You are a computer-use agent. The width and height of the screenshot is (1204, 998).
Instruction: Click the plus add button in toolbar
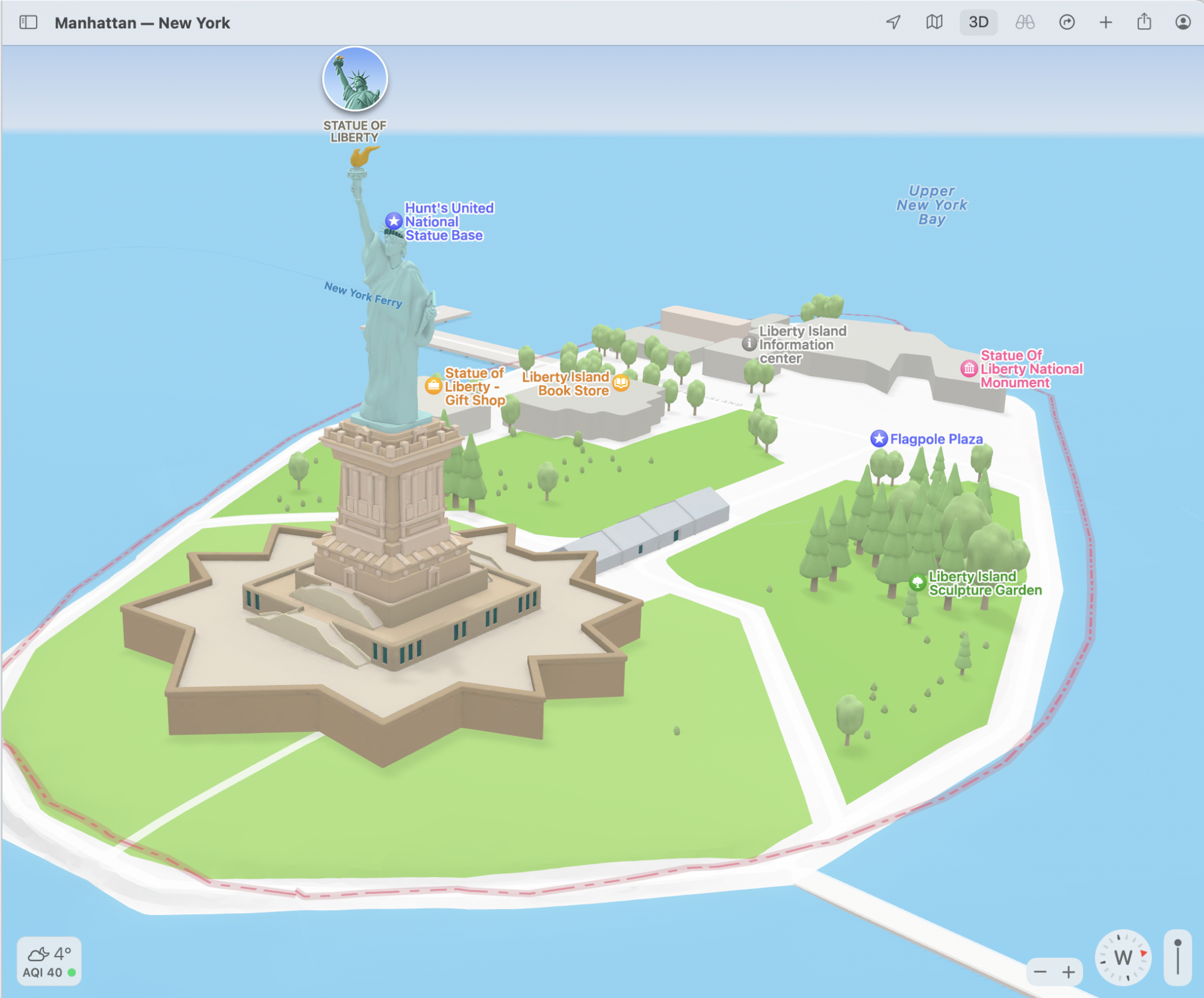(x=1105, y=23)
